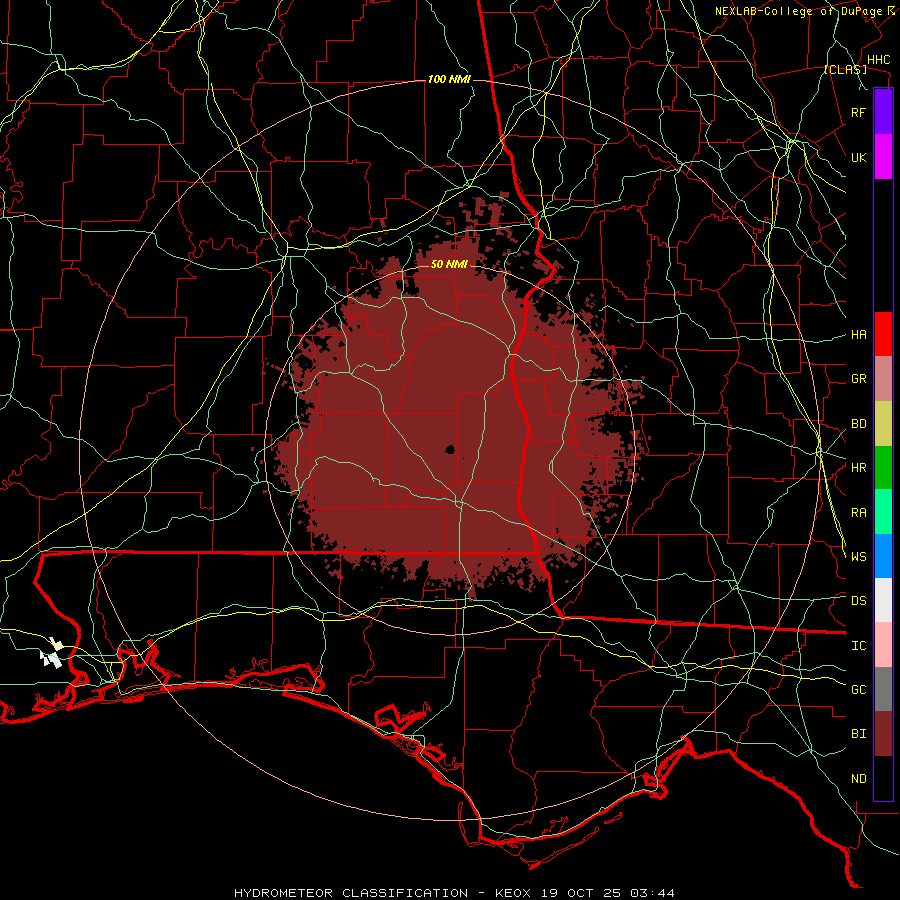Viewport: 900px width, 900px height.
Task: Pick the white DS legend swatch
Action: point(883,600)
